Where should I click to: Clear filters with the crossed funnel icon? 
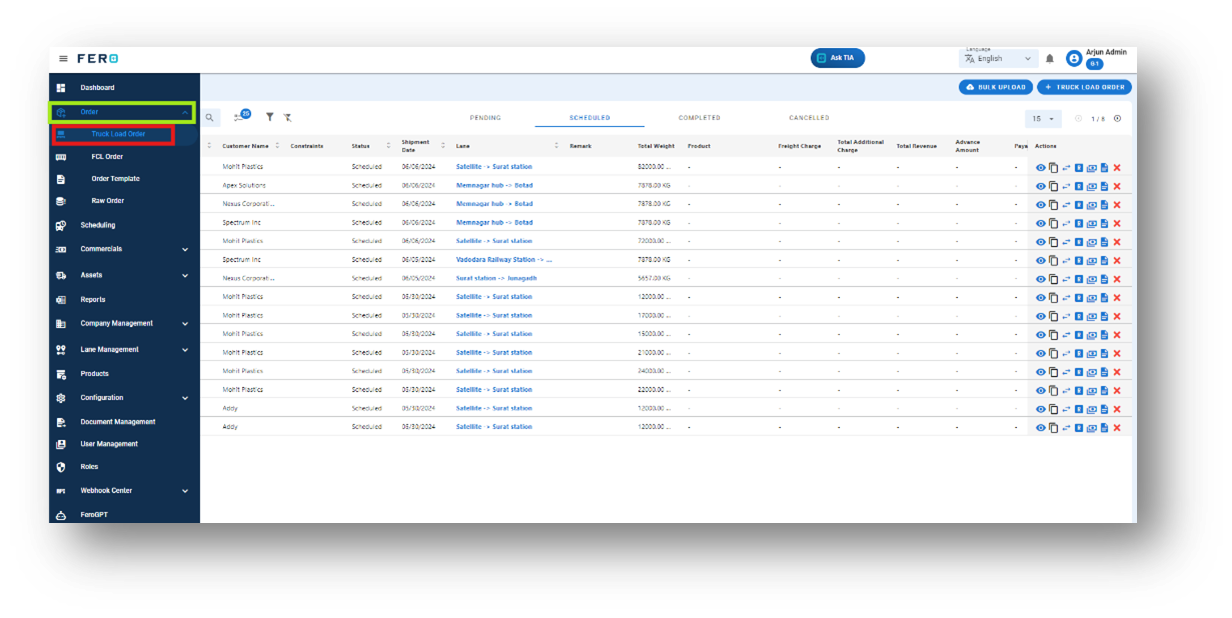(287, 117)
